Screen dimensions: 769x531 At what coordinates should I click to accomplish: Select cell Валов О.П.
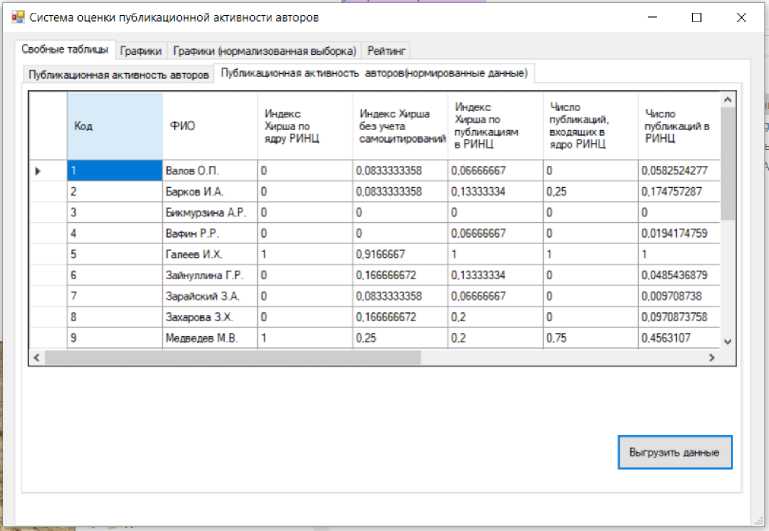210,171
